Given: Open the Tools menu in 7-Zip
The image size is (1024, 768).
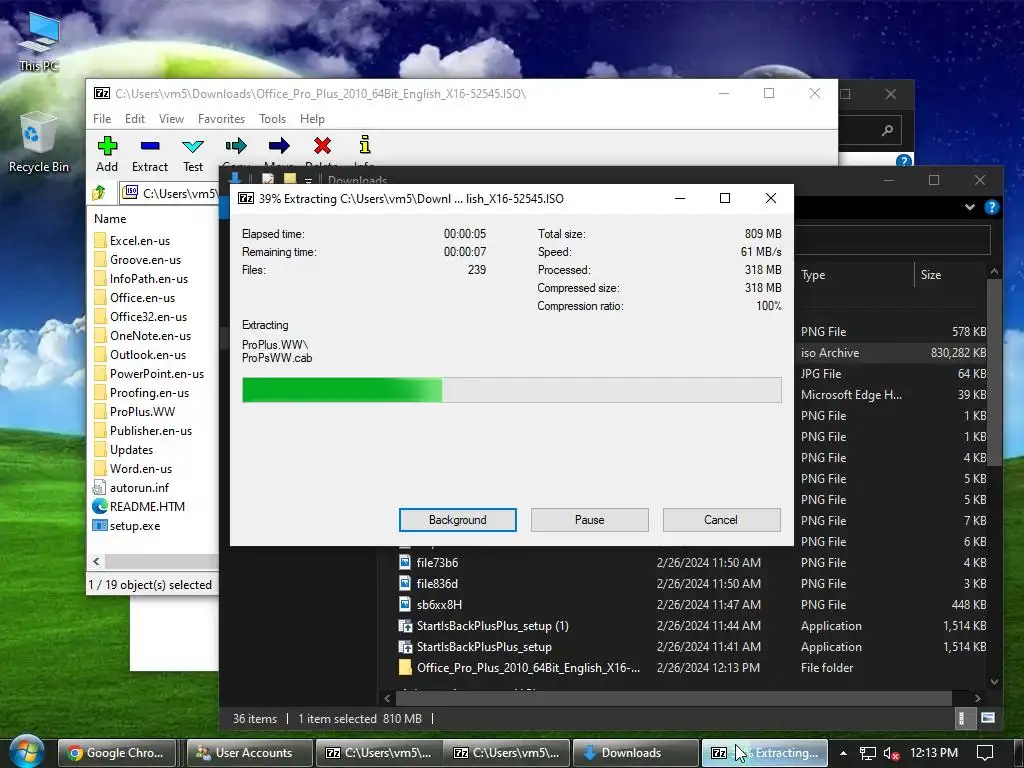Looking at the screenshot, I should (272, 119).
